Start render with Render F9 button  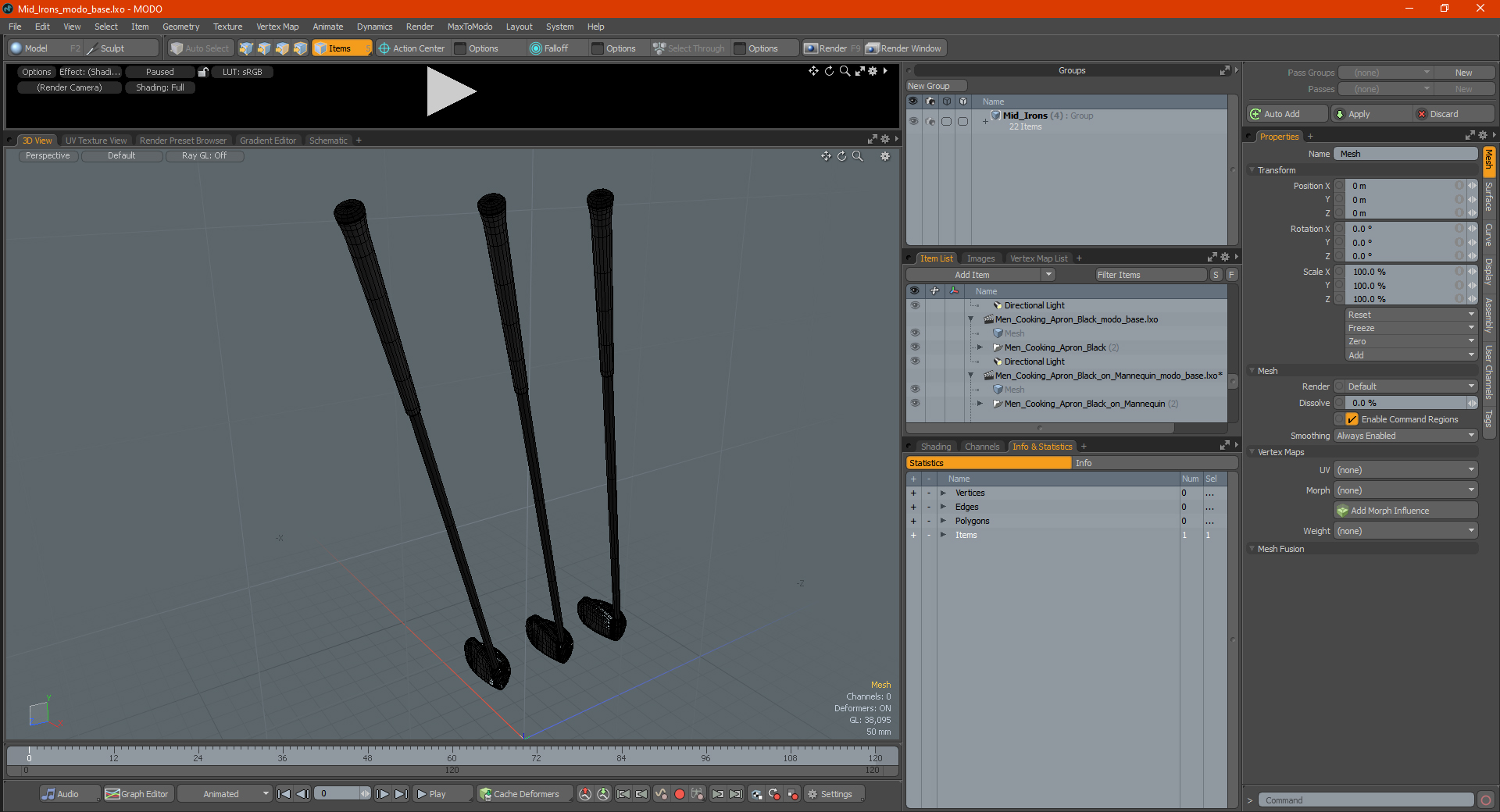[x=832, y=48]
